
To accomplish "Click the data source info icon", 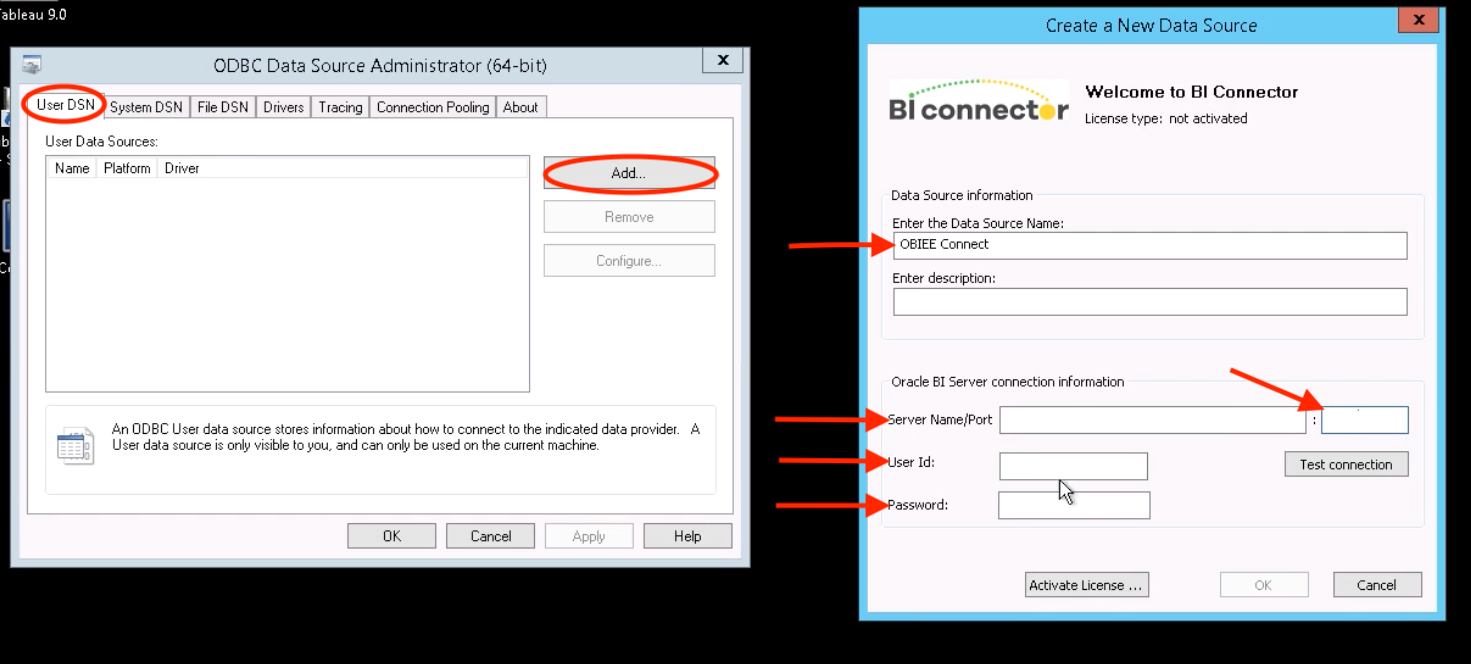I will (x=75, y=446).
